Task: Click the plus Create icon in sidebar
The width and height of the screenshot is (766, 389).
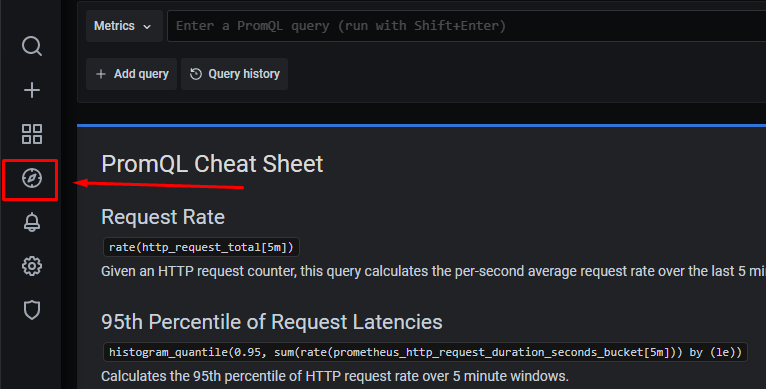Action: click(x=32, y=90)
